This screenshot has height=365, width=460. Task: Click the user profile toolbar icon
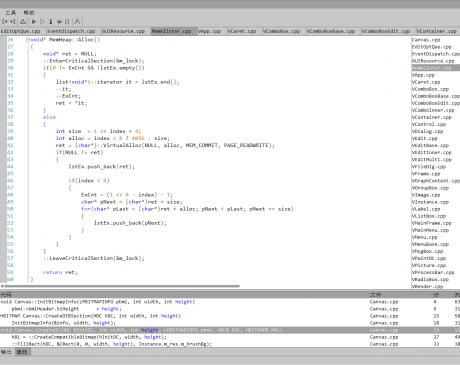coord(77,22)
